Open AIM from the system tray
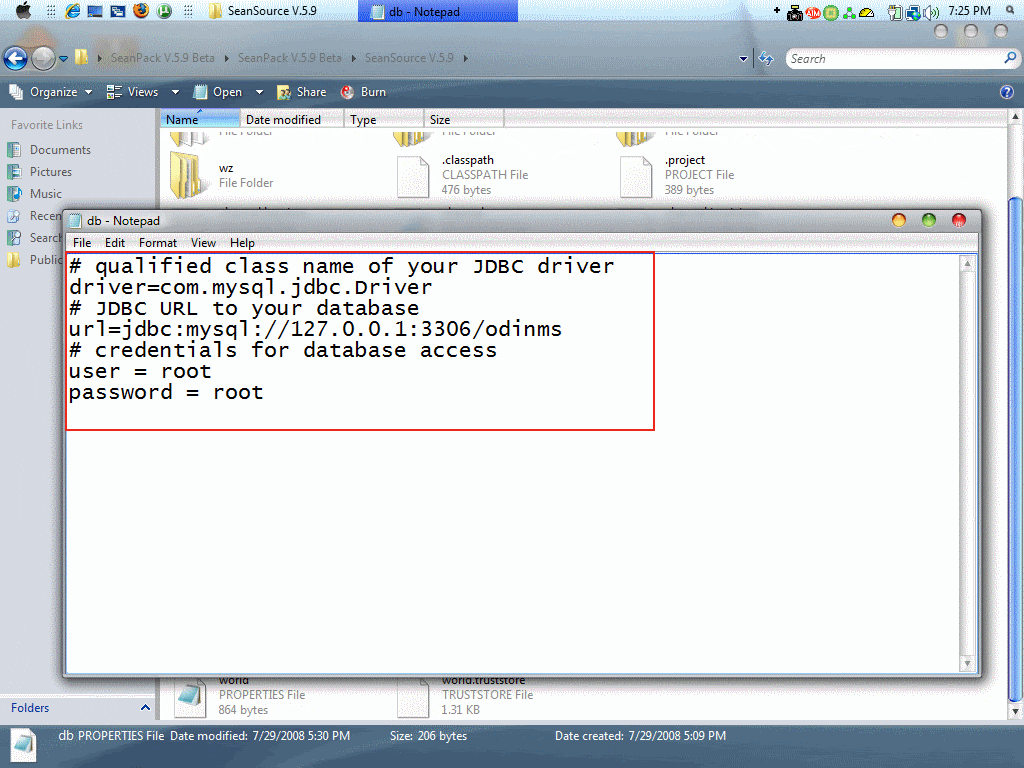Image resolution: width=1024 pixels, height=768 pixels. point(813,12)
